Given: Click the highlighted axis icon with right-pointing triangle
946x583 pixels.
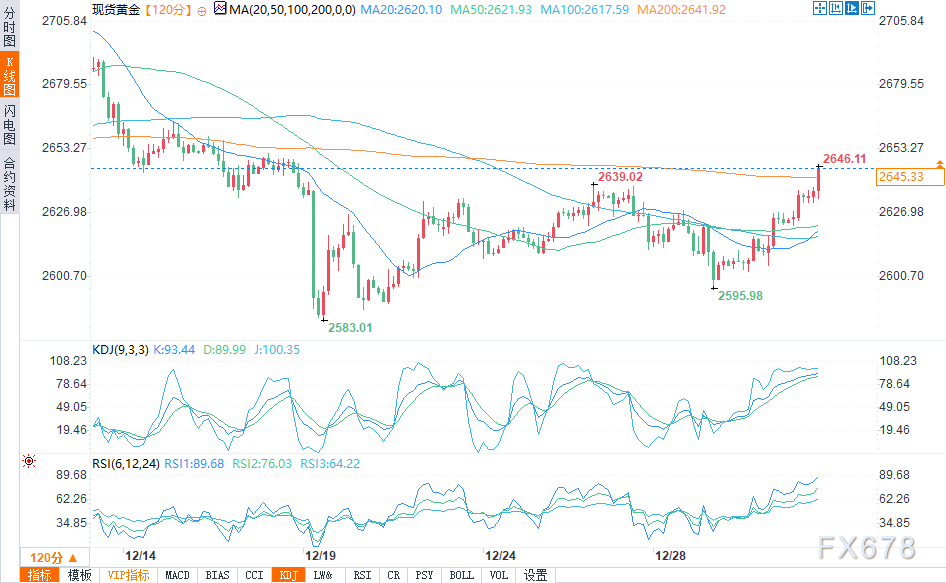Looking at the screenshot, I should 852,8.
